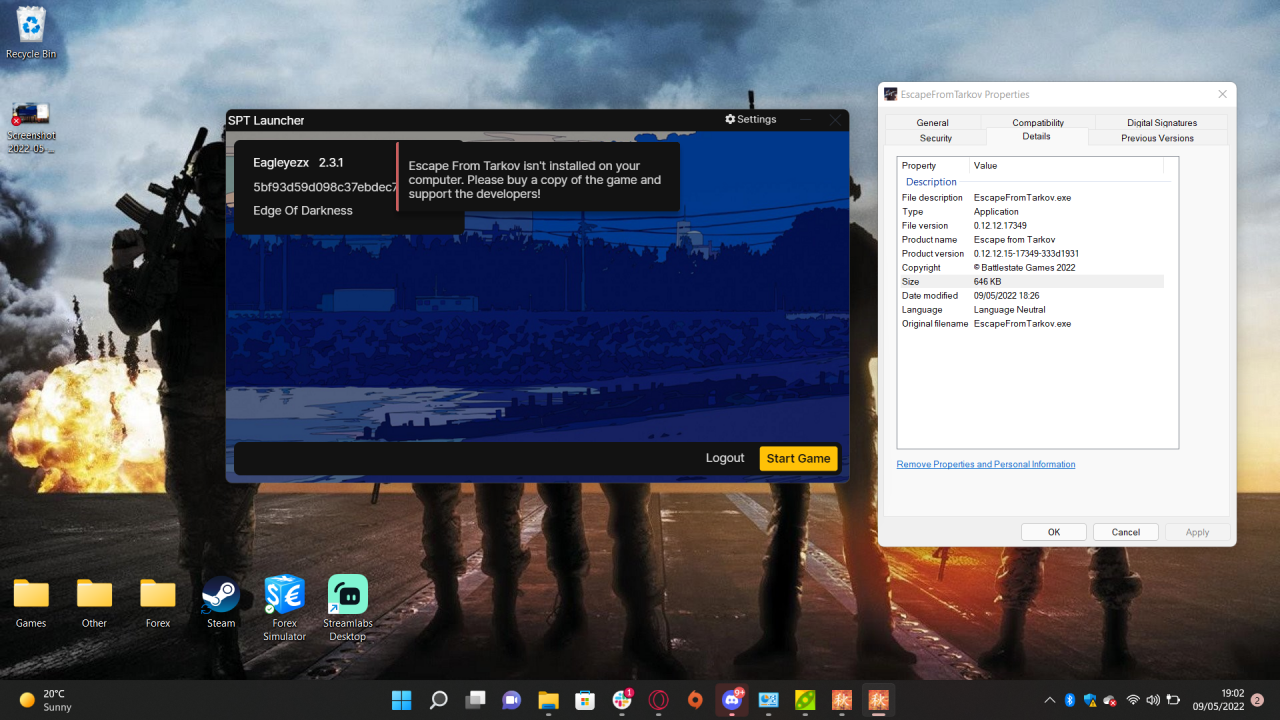Image resolution: width=1280 pixels, height=720 pixels.
Task: Open Windows Security tray icon
Action: (x=1089, y=700)
